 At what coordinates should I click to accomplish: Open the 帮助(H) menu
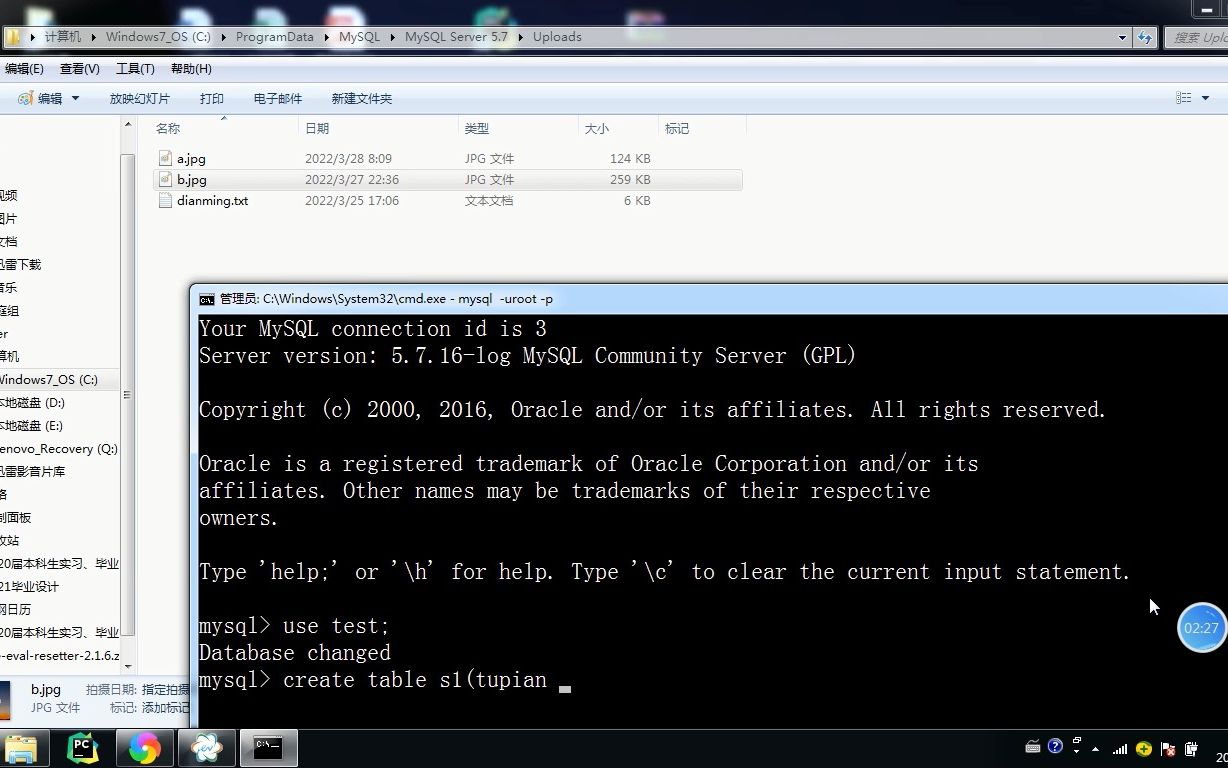pyautogui.click(x=191, y=69)
